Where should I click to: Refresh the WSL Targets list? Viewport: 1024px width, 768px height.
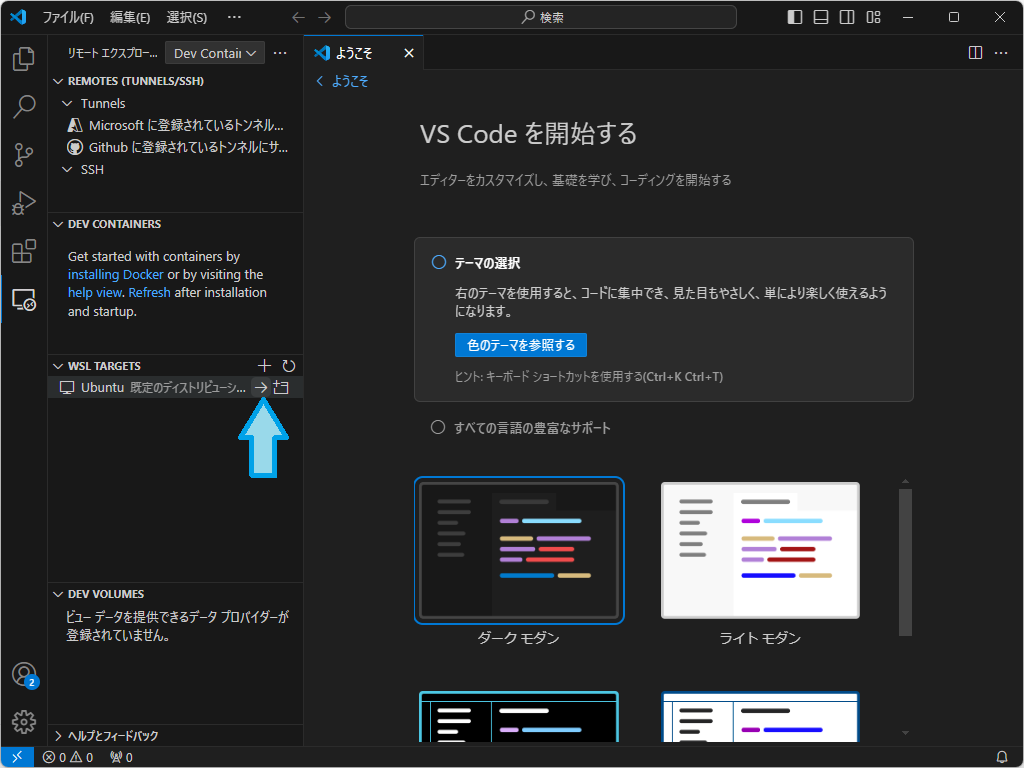pyautogui.click(x=289, y=366)
